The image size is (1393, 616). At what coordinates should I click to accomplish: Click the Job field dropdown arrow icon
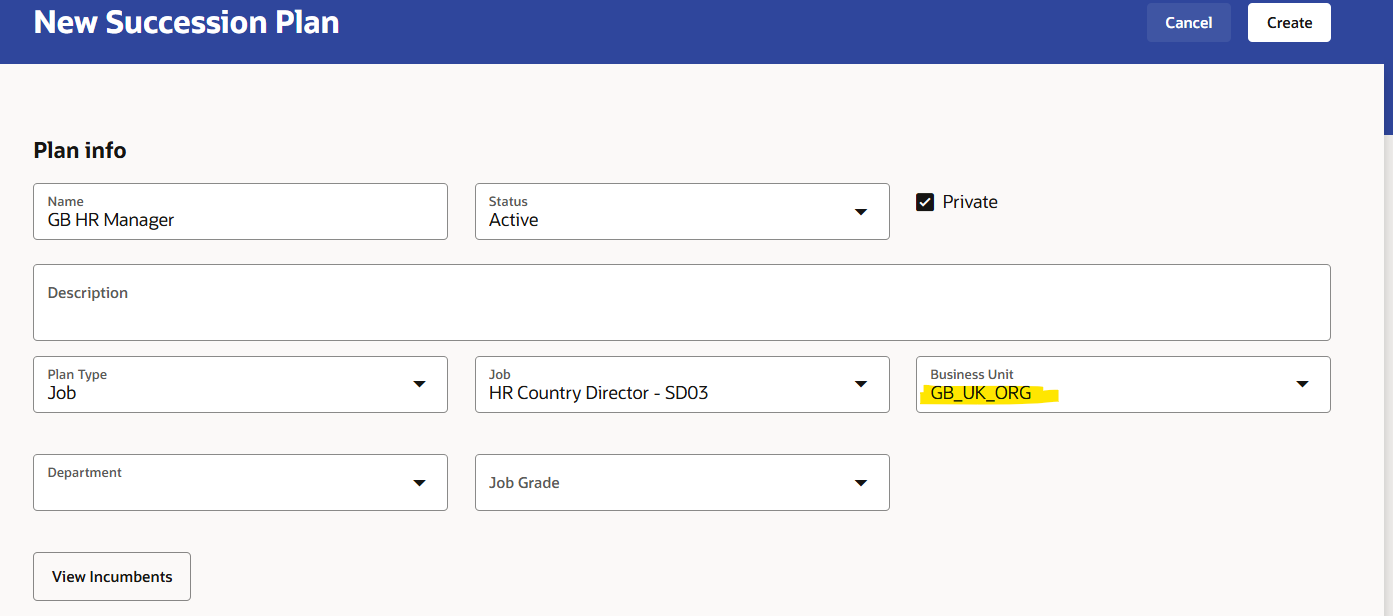click(x=861, y=385)
